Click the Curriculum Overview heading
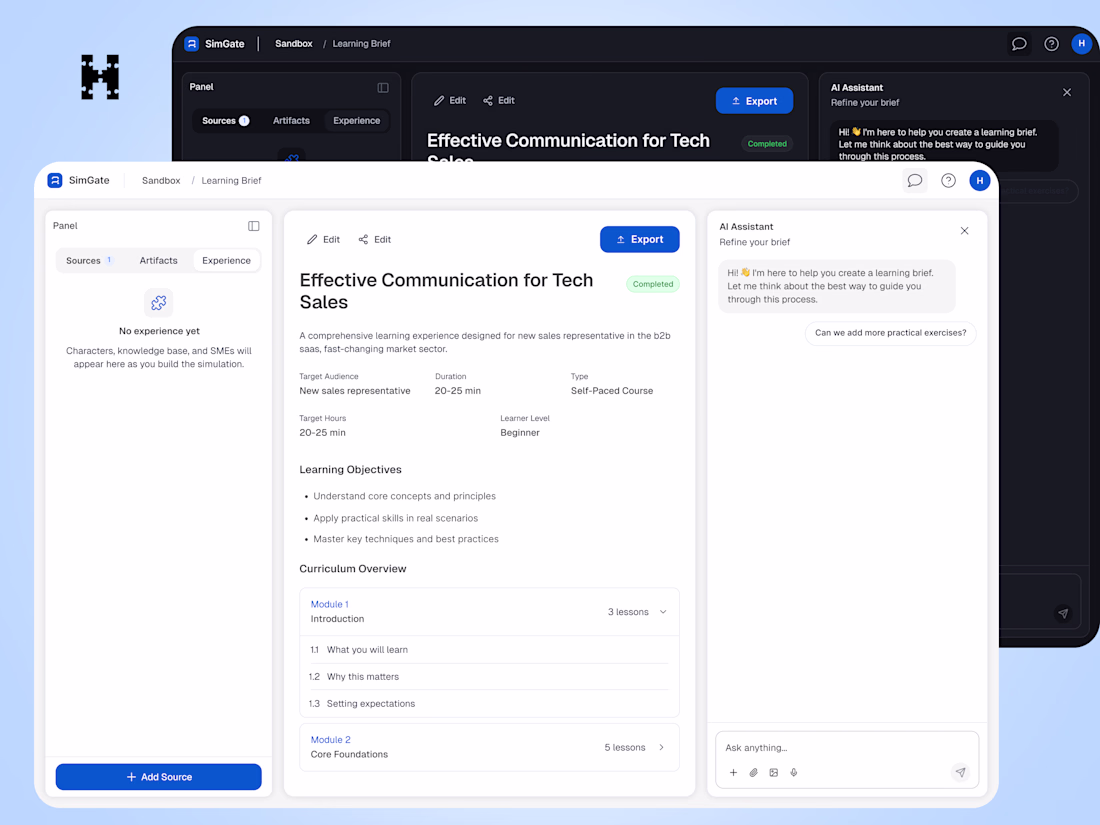Viewport: 1100px width, 825px height. pyautogui.click(x=353, y=568)
